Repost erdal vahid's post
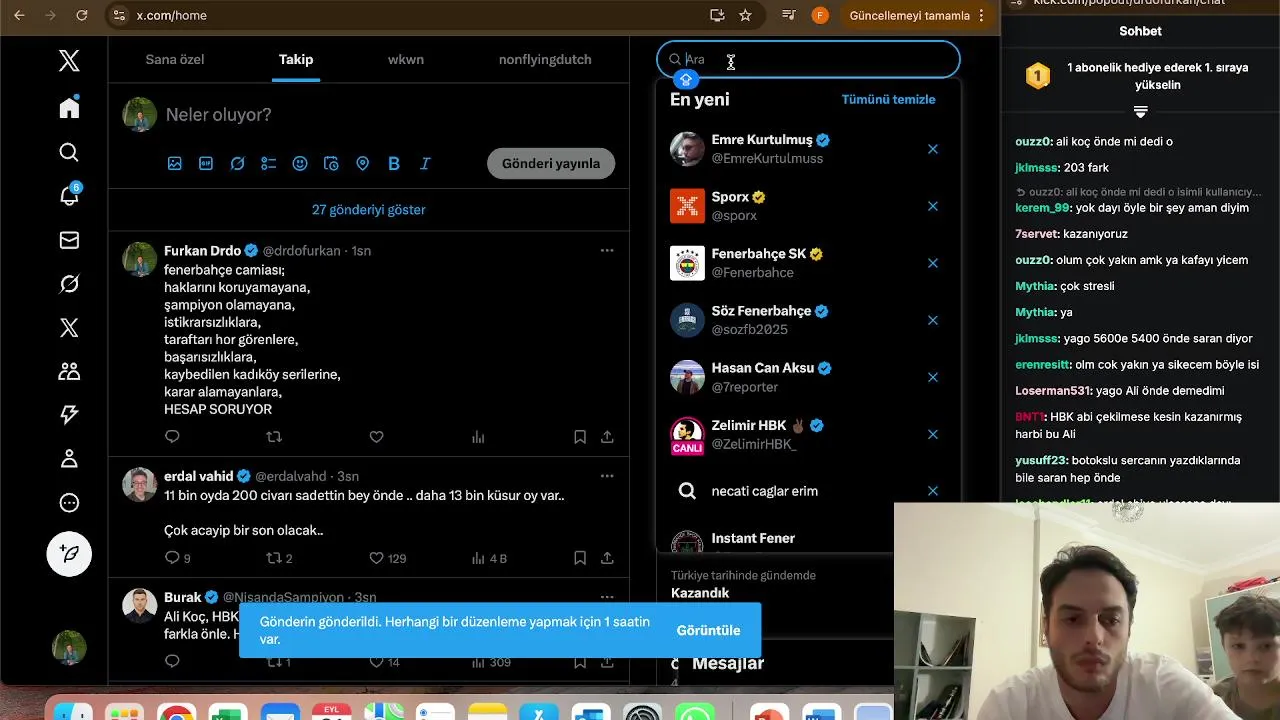The width and height of the screenshot is (1280, 720). click(x=274, y=558)
